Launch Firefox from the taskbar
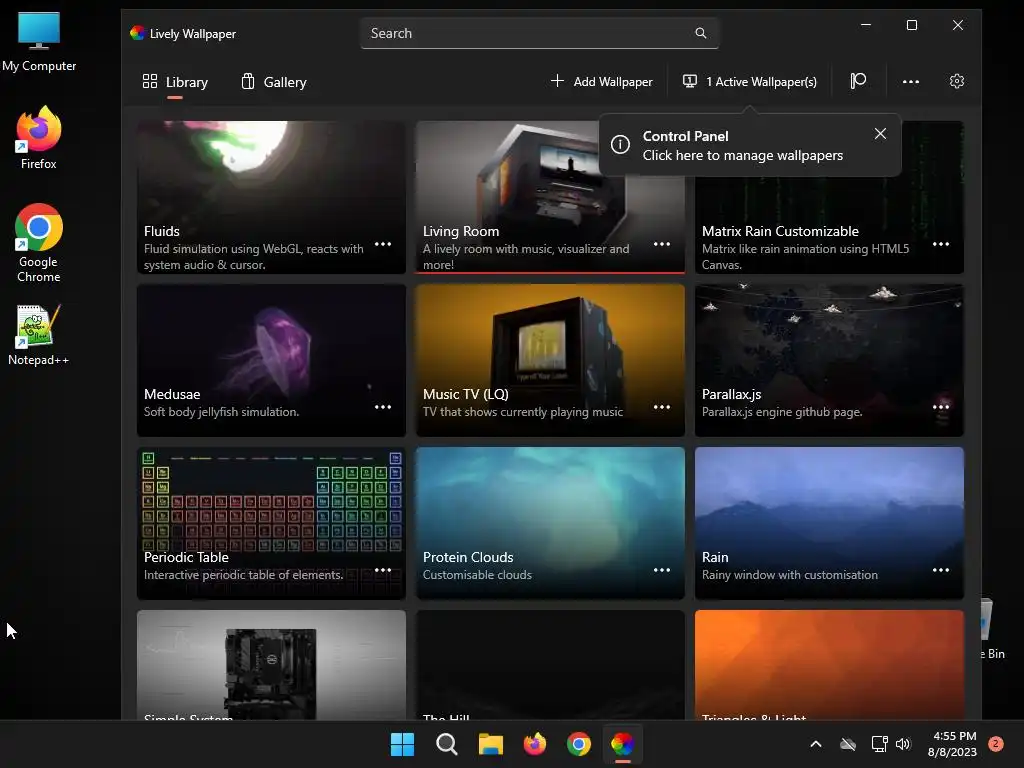 tap(535, 744)
